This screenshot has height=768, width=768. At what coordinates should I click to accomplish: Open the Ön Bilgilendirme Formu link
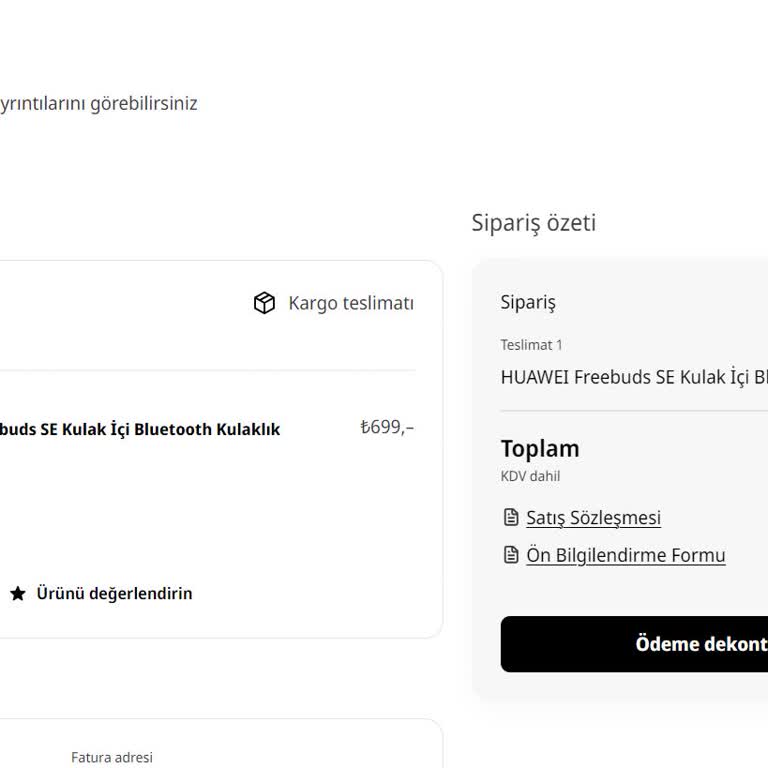tap(625, 555)
